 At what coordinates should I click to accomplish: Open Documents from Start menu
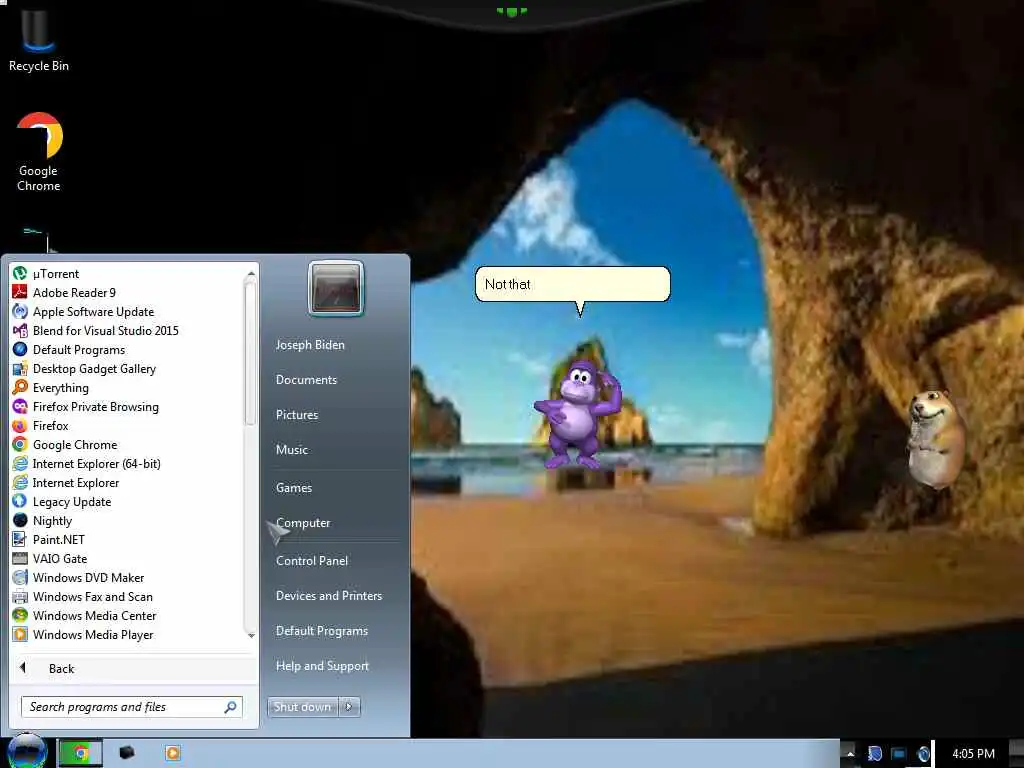click(306, 380)
